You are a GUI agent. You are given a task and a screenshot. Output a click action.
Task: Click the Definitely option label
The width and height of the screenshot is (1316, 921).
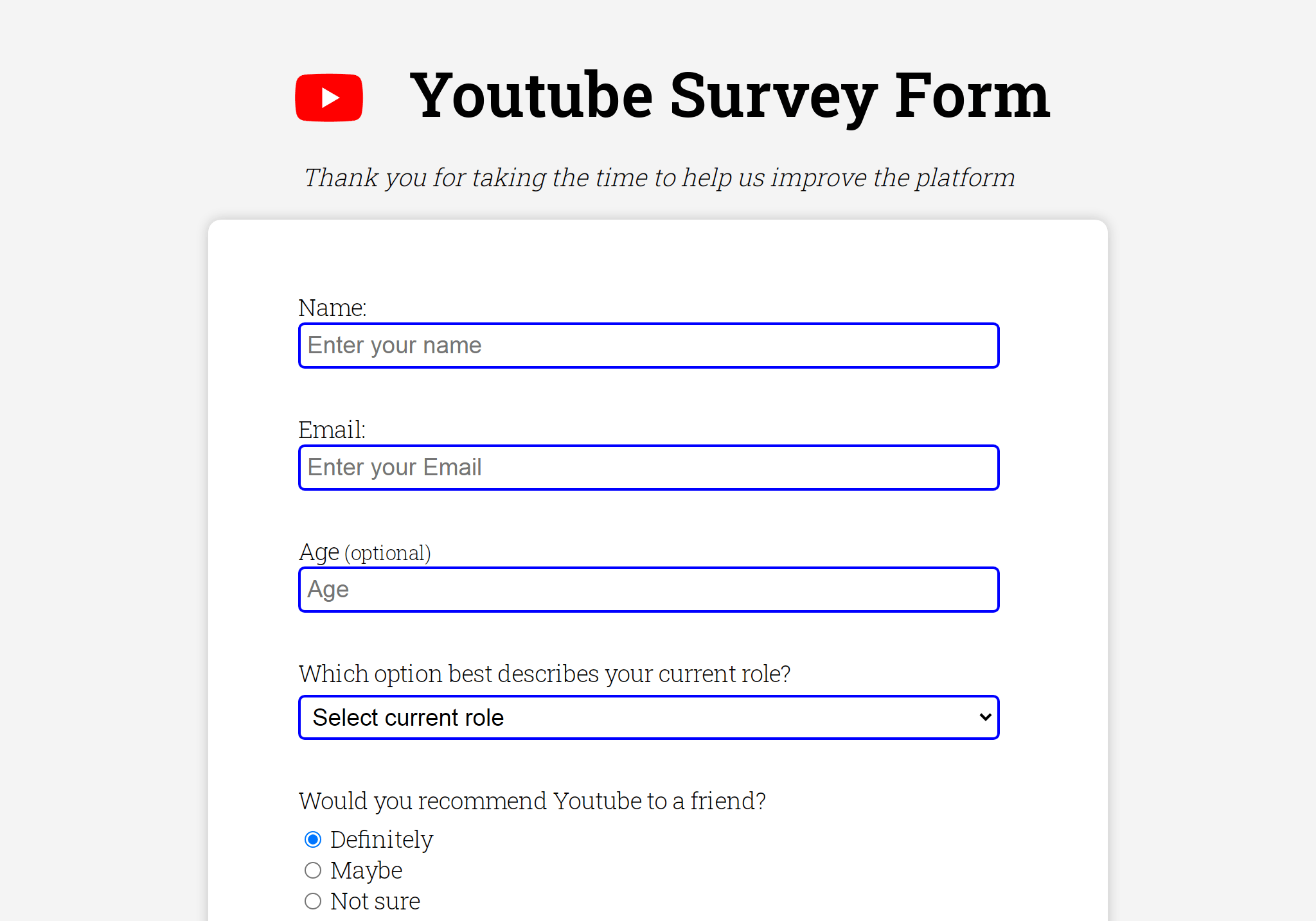(x=382, y=839)
